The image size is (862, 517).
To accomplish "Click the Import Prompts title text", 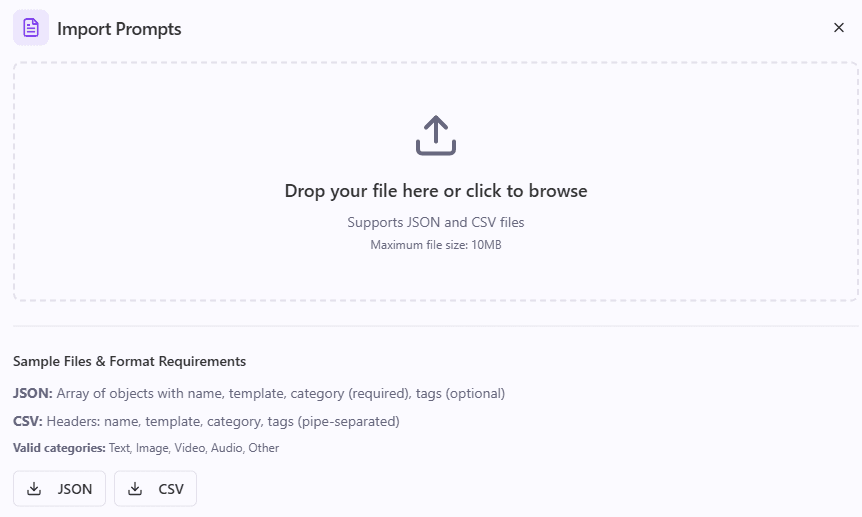I will (119, 29).
